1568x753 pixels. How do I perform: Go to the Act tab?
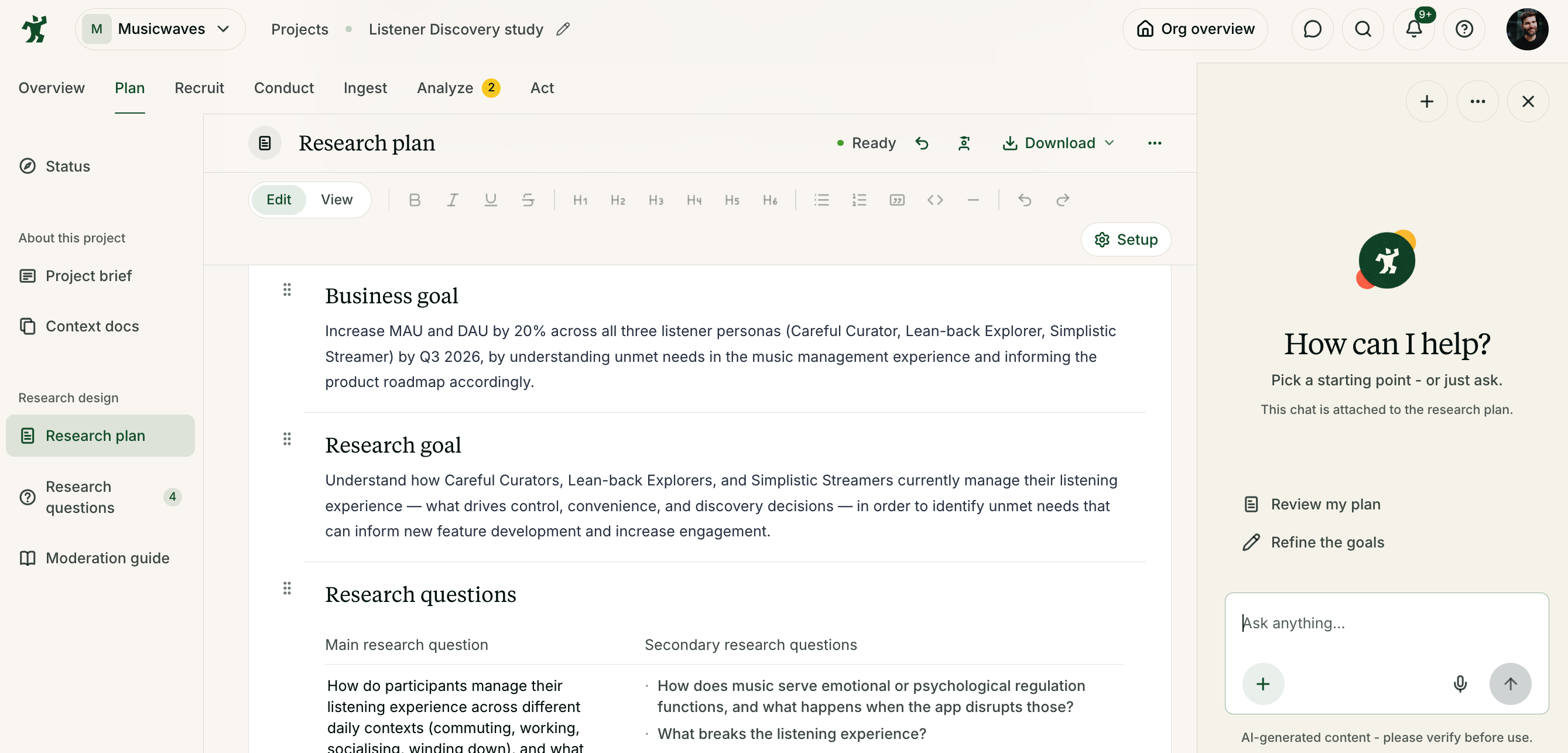tap(542, 88)
